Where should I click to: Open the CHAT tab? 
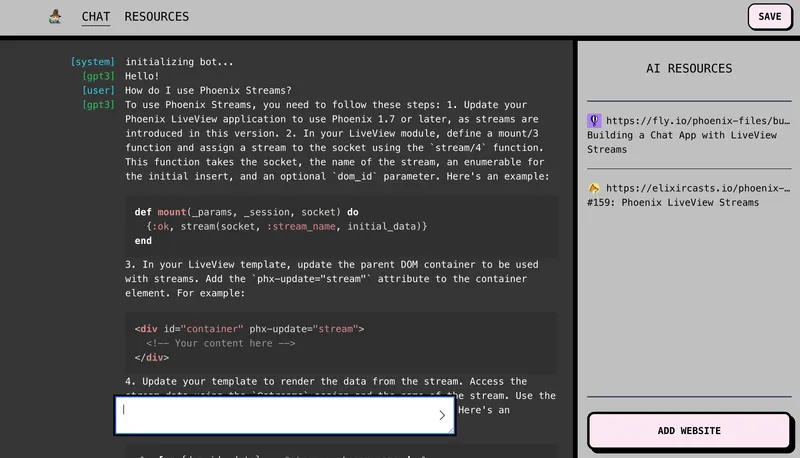click(96, 17)
